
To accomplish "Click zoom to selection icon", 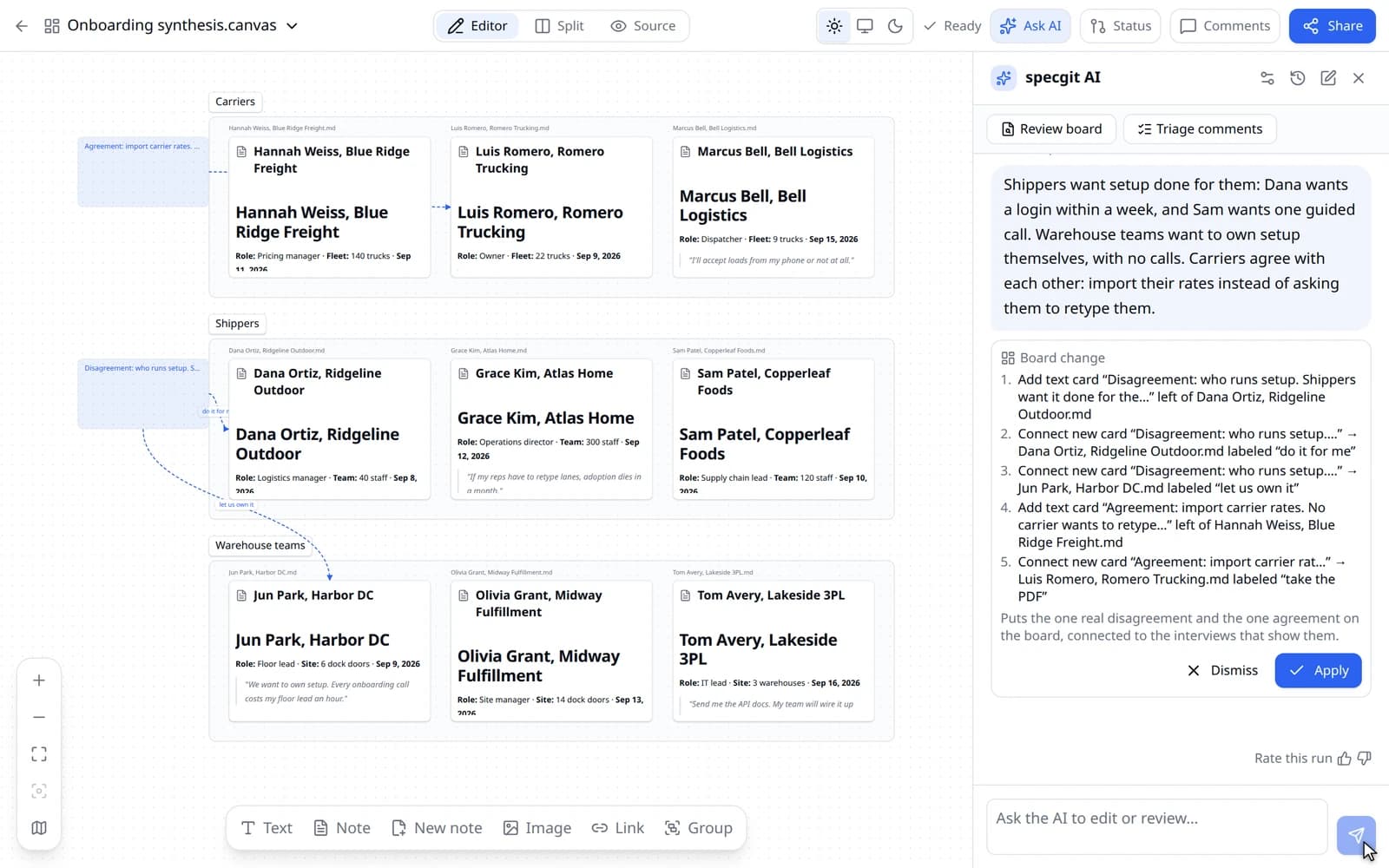I will click(39, 791).
